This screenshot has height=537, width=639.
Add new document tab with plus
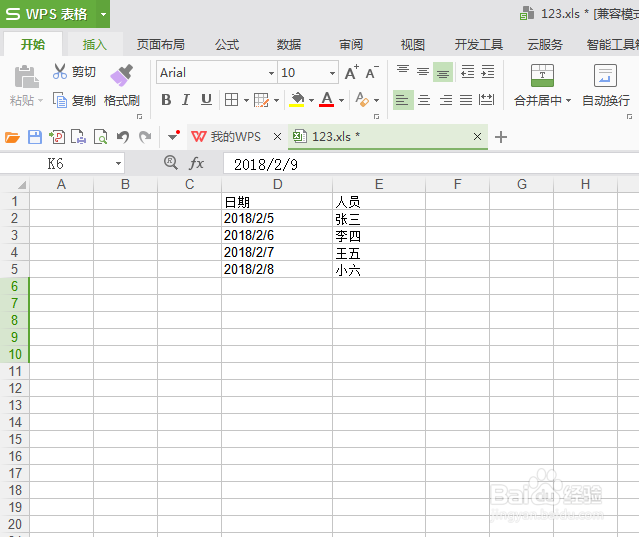[501, 137]
